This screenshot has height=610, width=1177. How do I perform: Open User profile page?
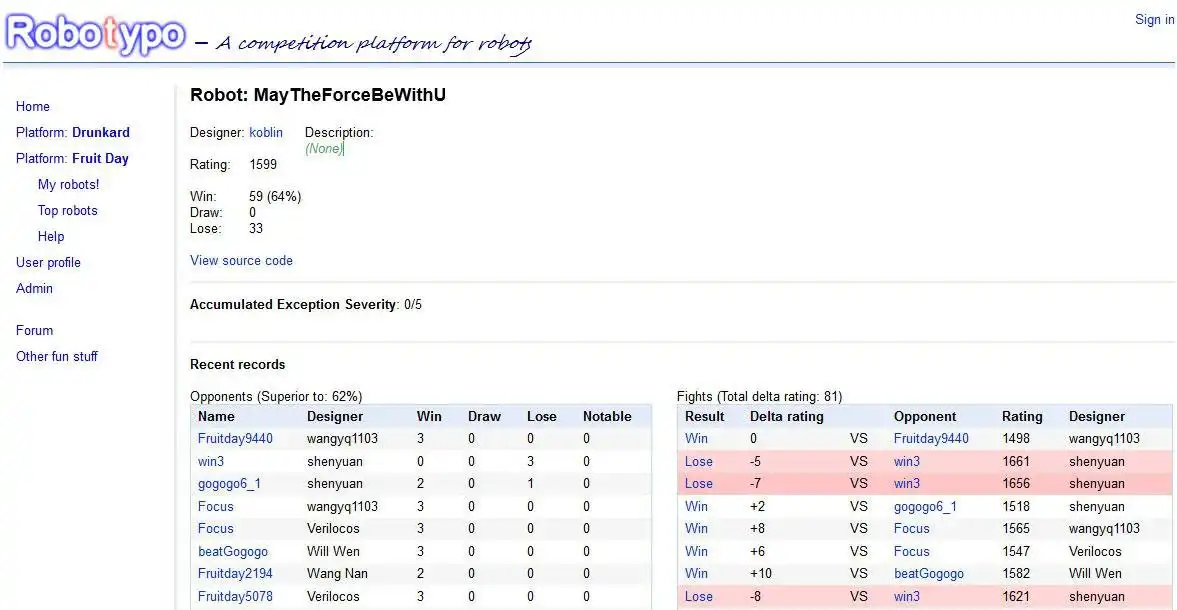[48, 263]
